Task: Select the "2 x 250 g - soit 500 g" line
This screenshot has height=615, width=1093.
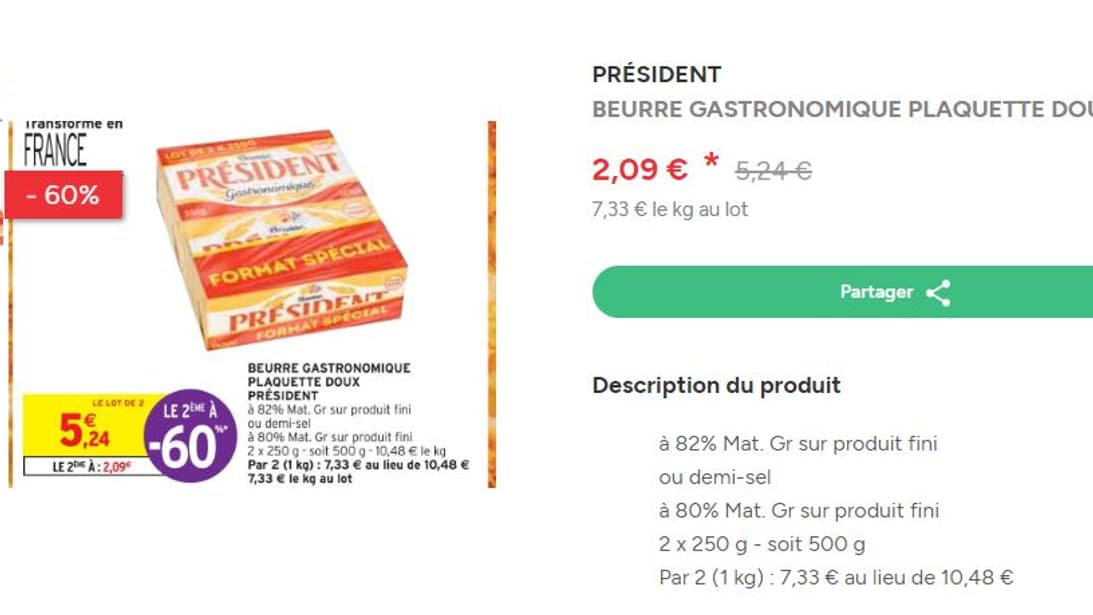Action: point(762,545)
